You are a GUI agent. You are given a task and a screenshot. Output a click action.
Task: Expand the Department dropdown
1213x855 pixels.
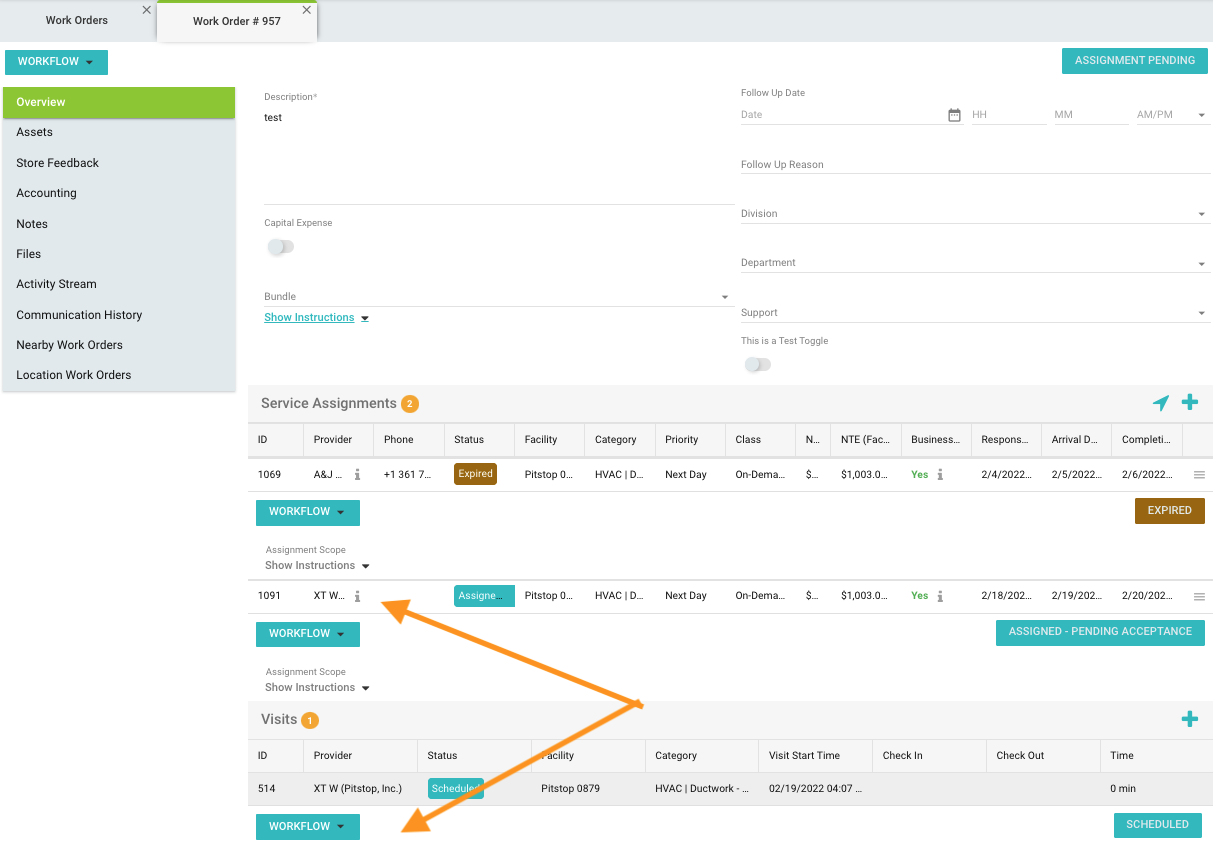coord(975,263)
